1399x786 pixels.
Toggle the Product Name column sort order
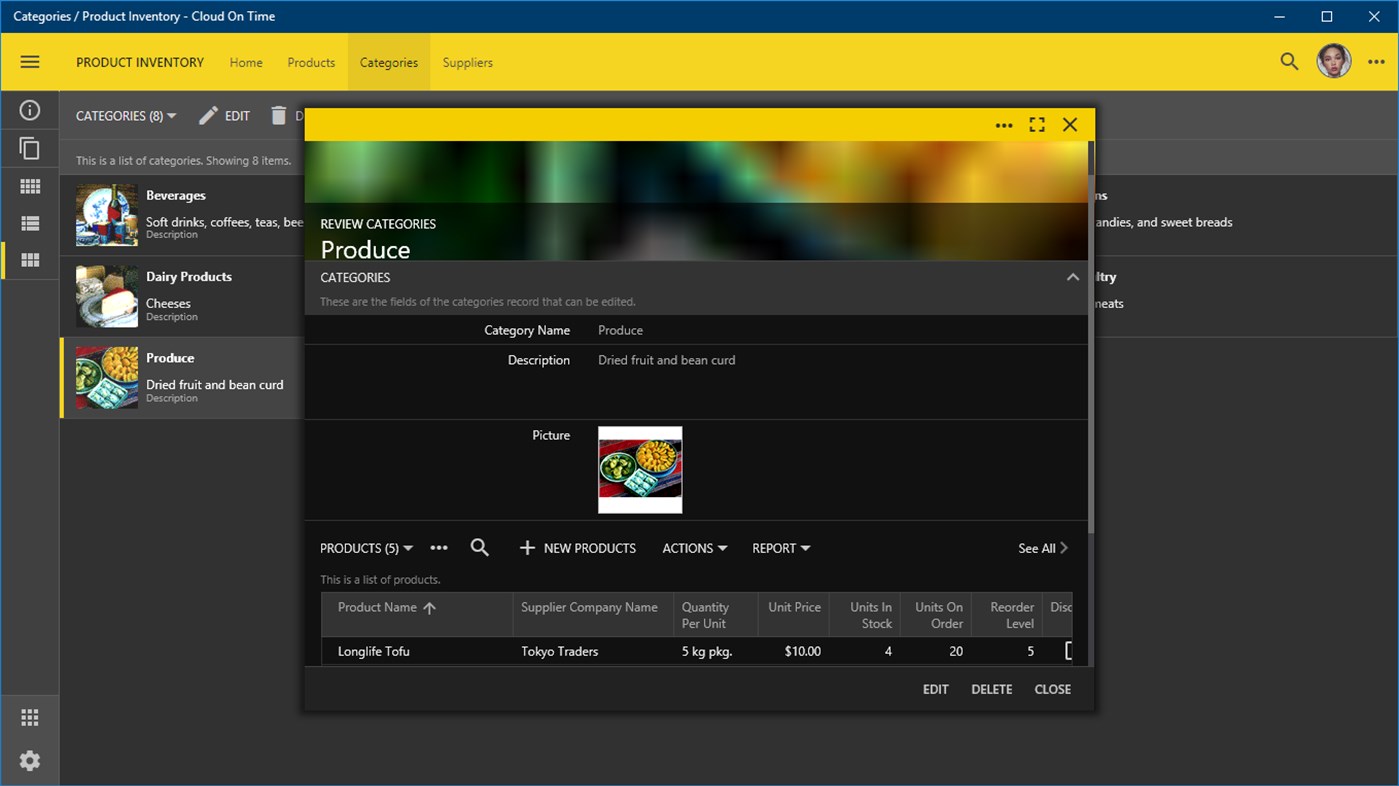[x=428, y=606]
